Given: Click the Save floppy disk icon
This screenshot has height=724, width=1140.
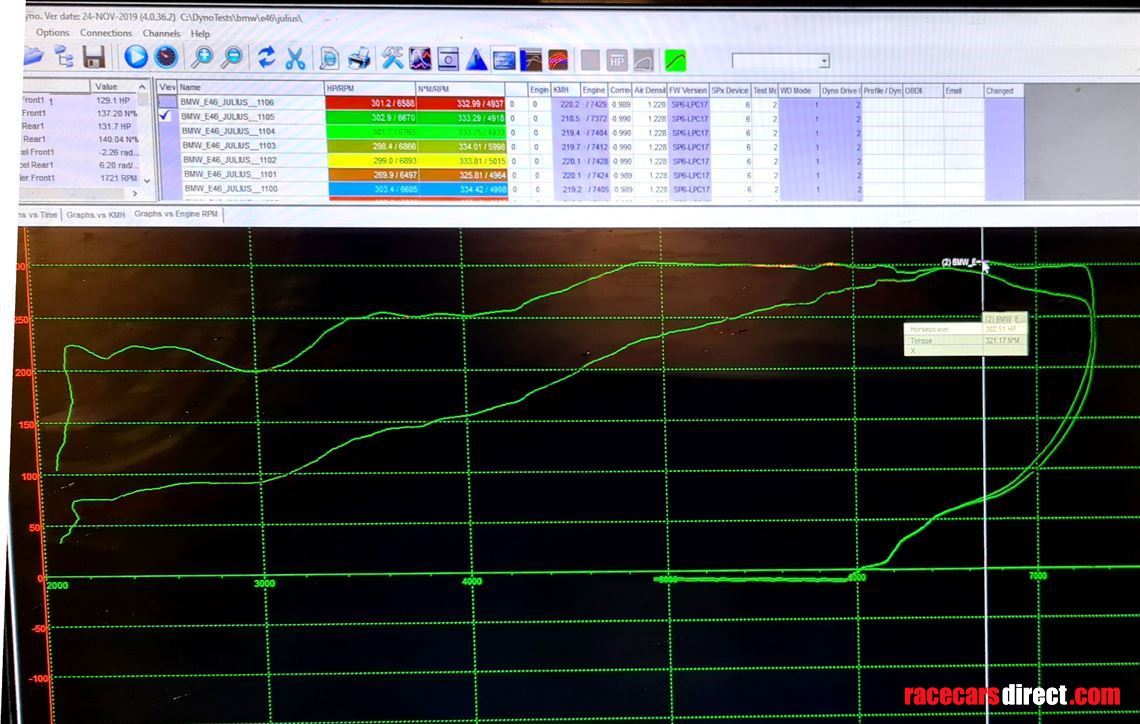Looking at the screenshot, I should pyautogui.click(x=95, y=58).
